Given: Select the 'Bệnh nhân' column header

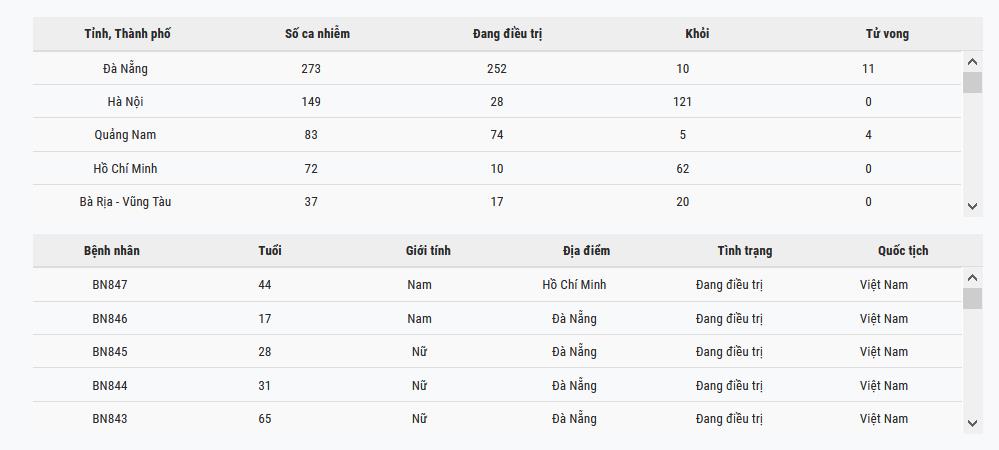Looking at the screenshot, I should (x=112, y=251).
